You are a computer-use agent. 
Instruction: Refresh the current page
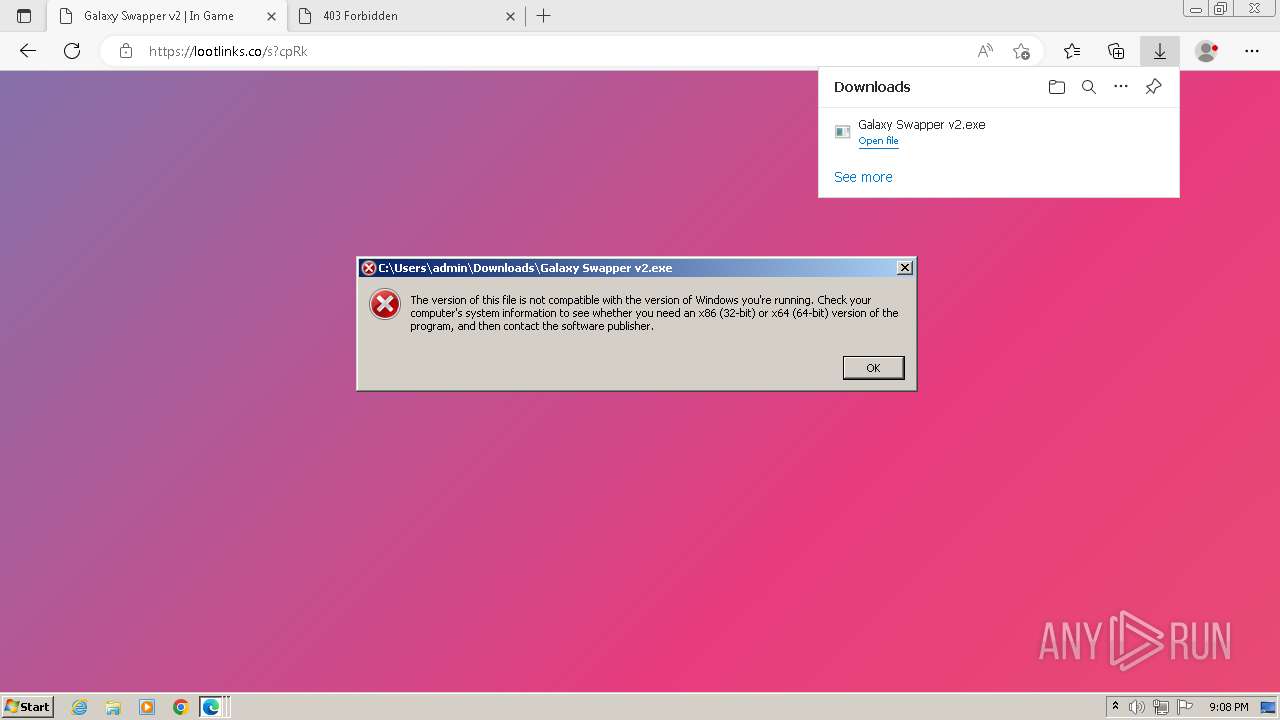click(72, 51)
